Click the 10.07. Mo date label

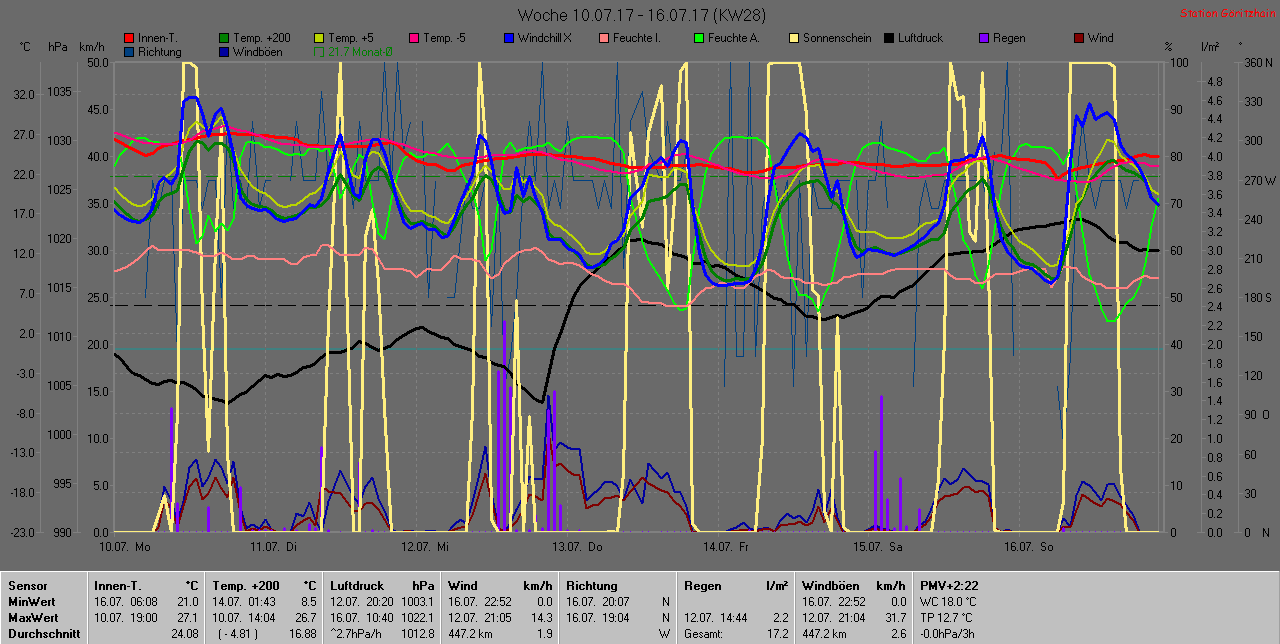point(125,547)
